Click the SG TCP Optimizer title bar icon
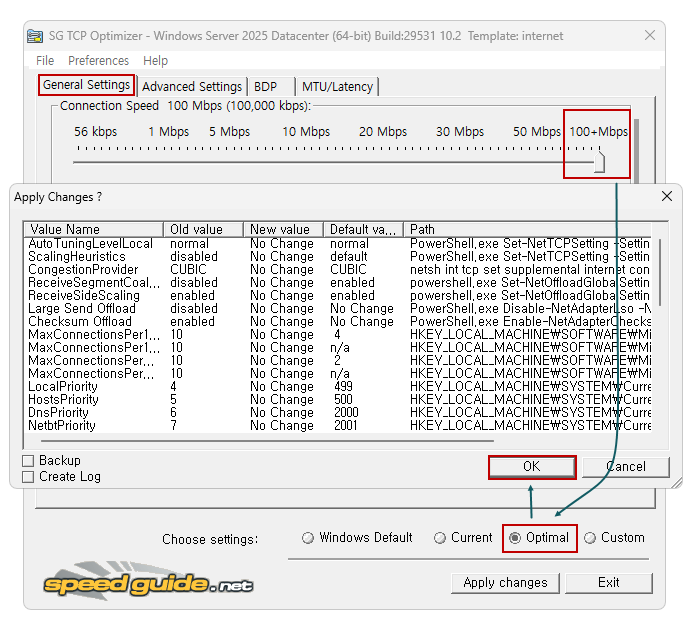The width and height of the screenshot is (696, 638). pyautogui.click(x=35, y=36)
